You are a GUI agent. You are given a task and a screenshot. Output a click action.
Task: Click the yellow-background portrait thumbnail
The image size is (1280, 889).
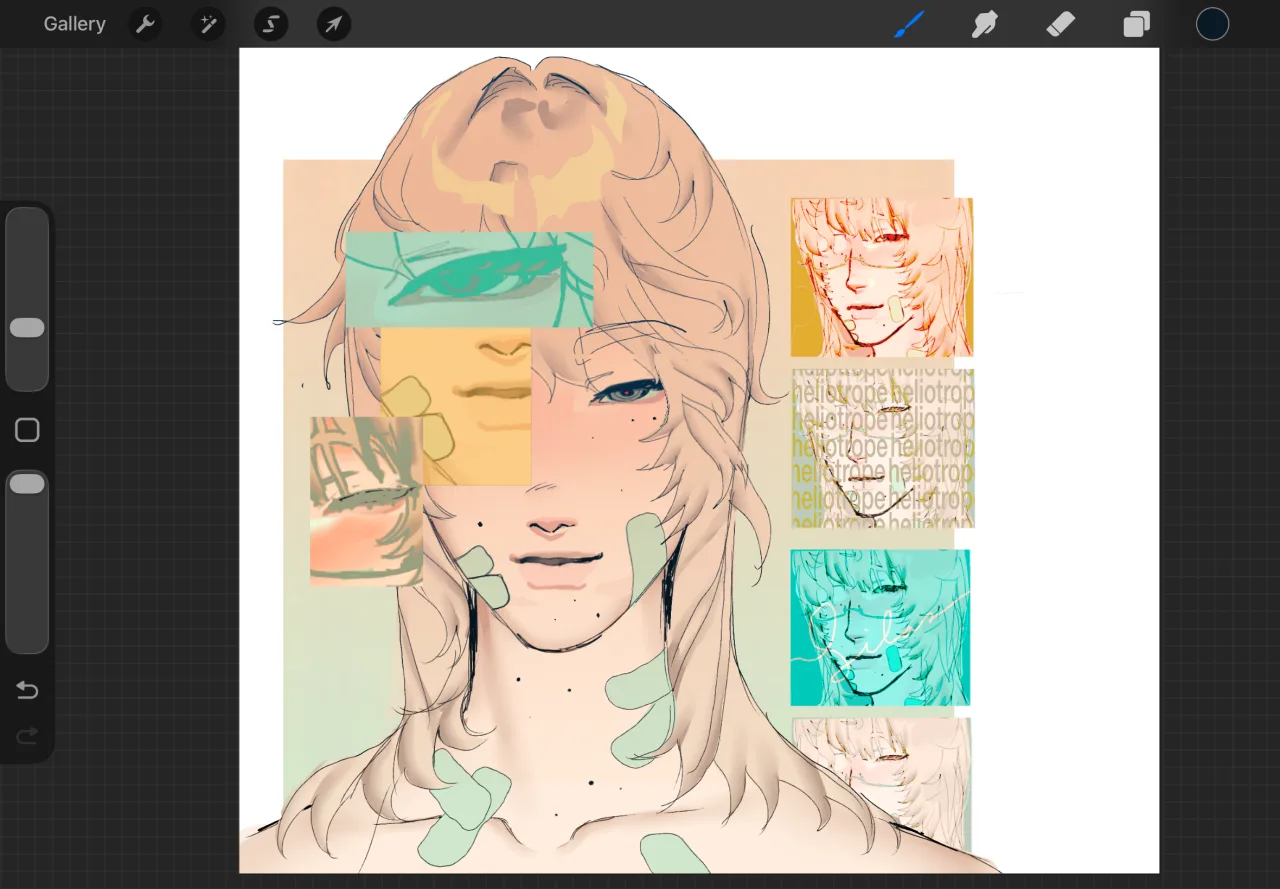point(881,277)
